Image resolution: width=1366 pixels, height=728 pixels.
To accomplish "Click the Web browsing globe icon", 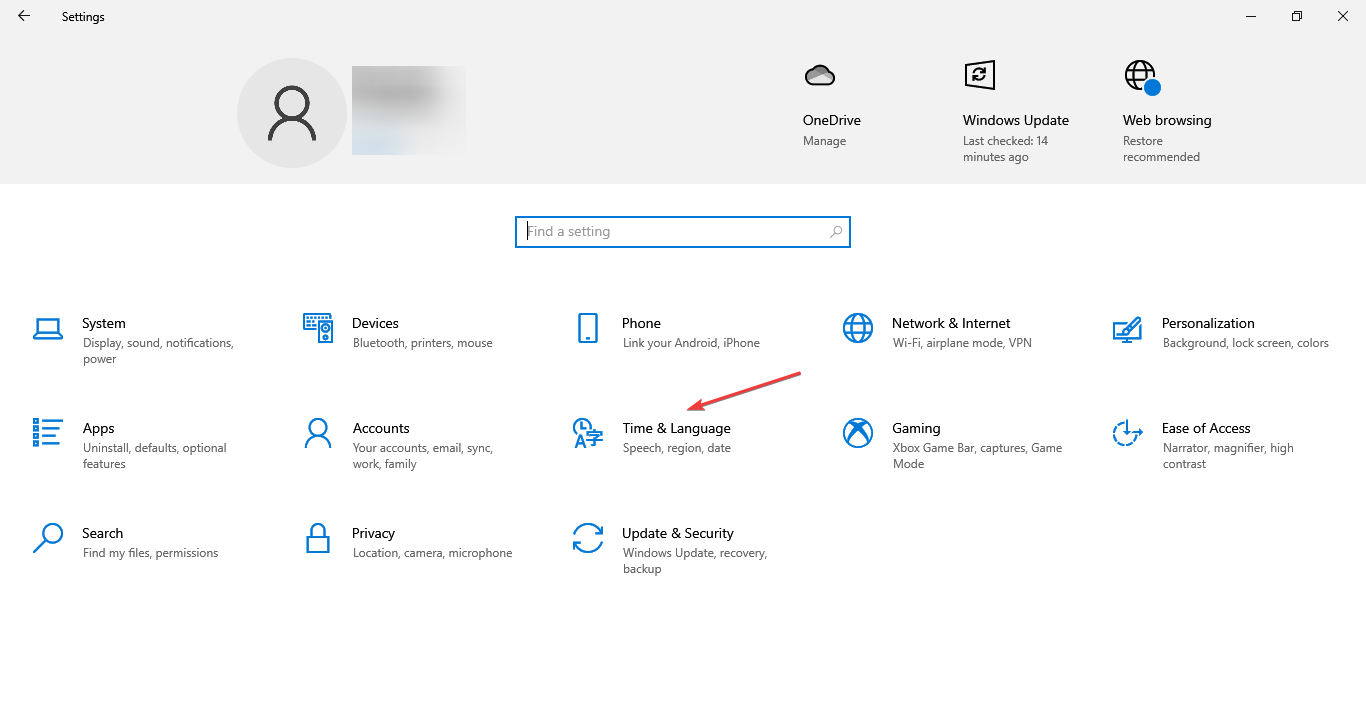I will coord(1141,76).
